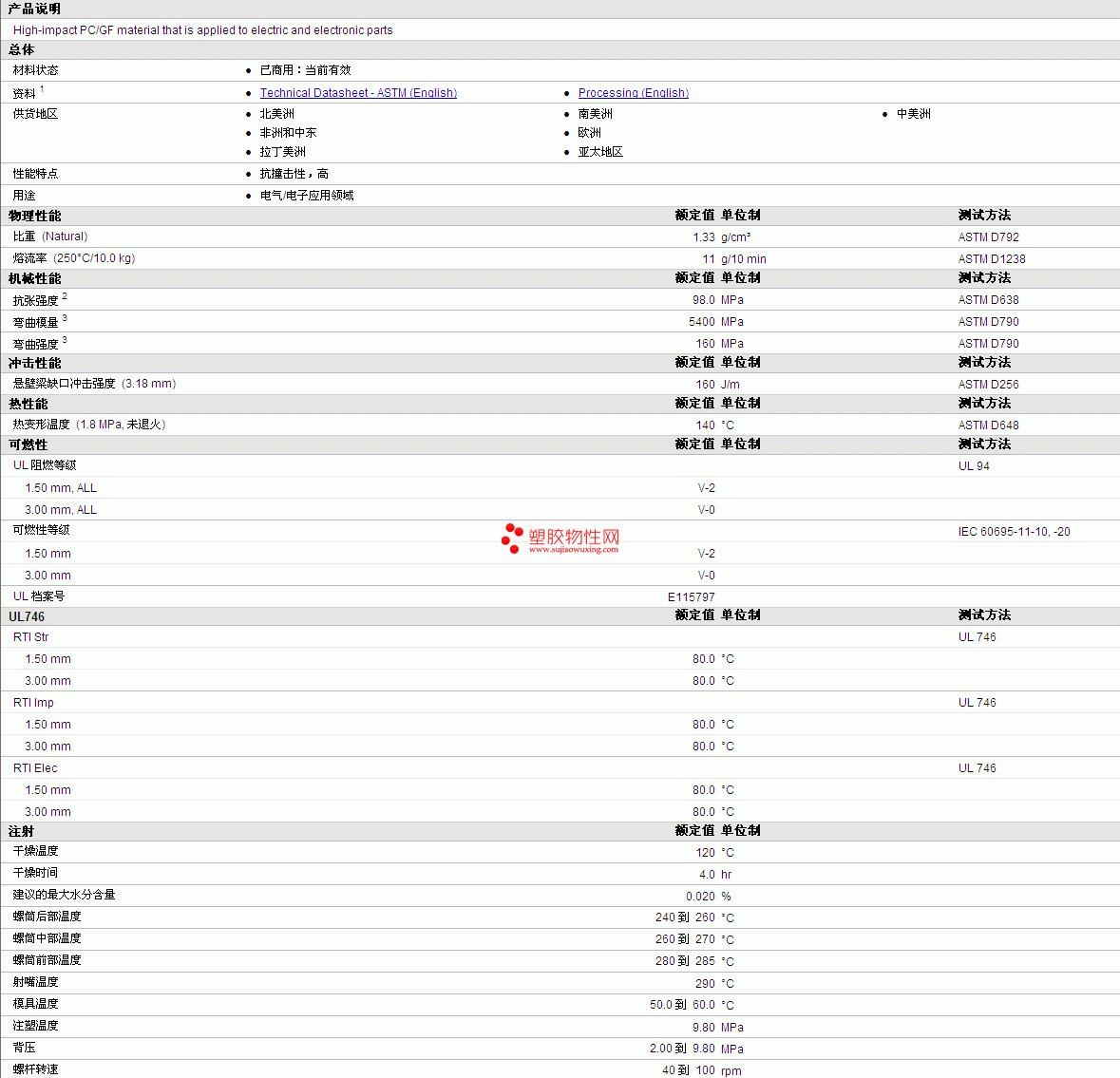Click the 中美洲 region entry

(914, 114)
